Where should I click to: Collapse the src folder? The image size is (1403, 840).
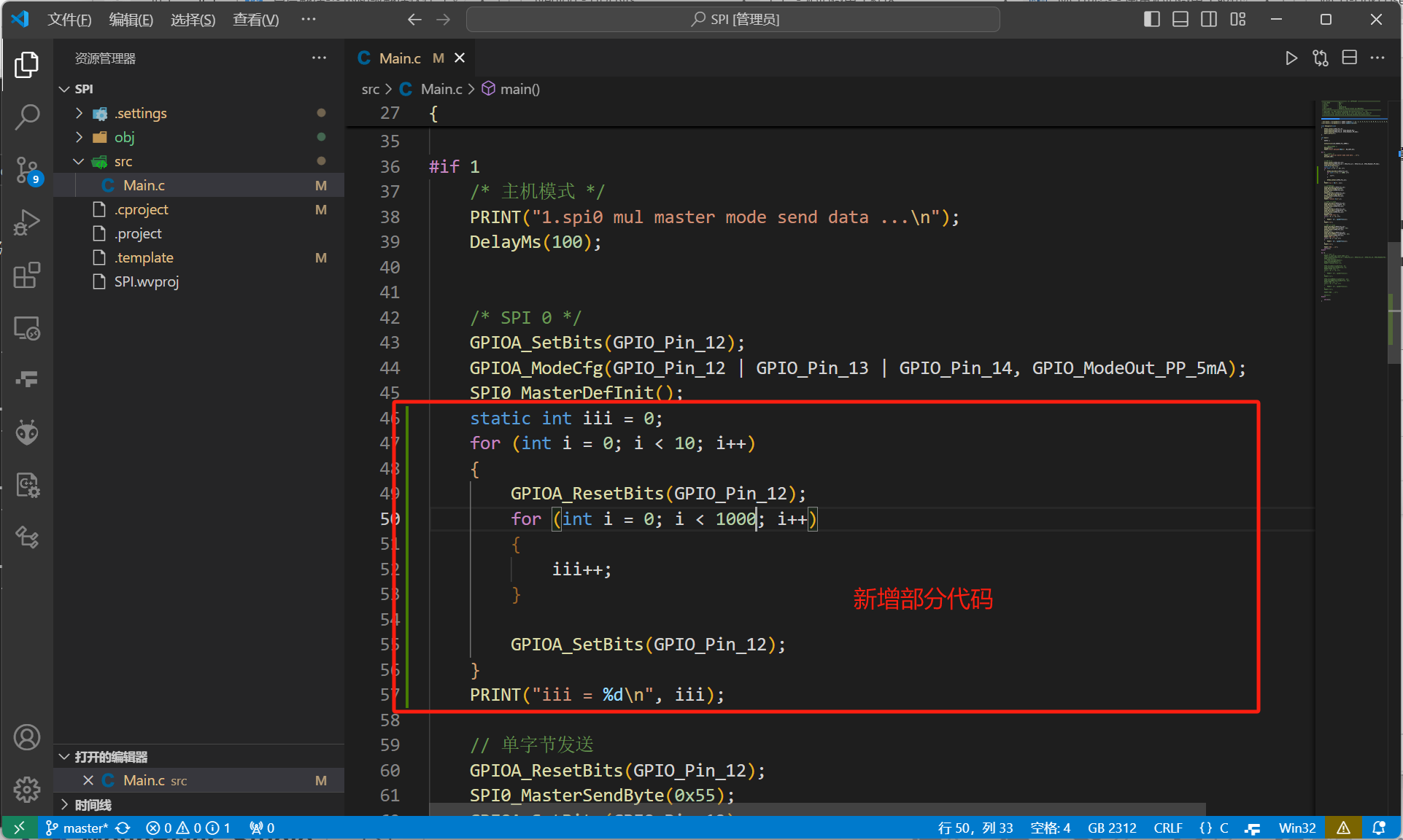79,161
